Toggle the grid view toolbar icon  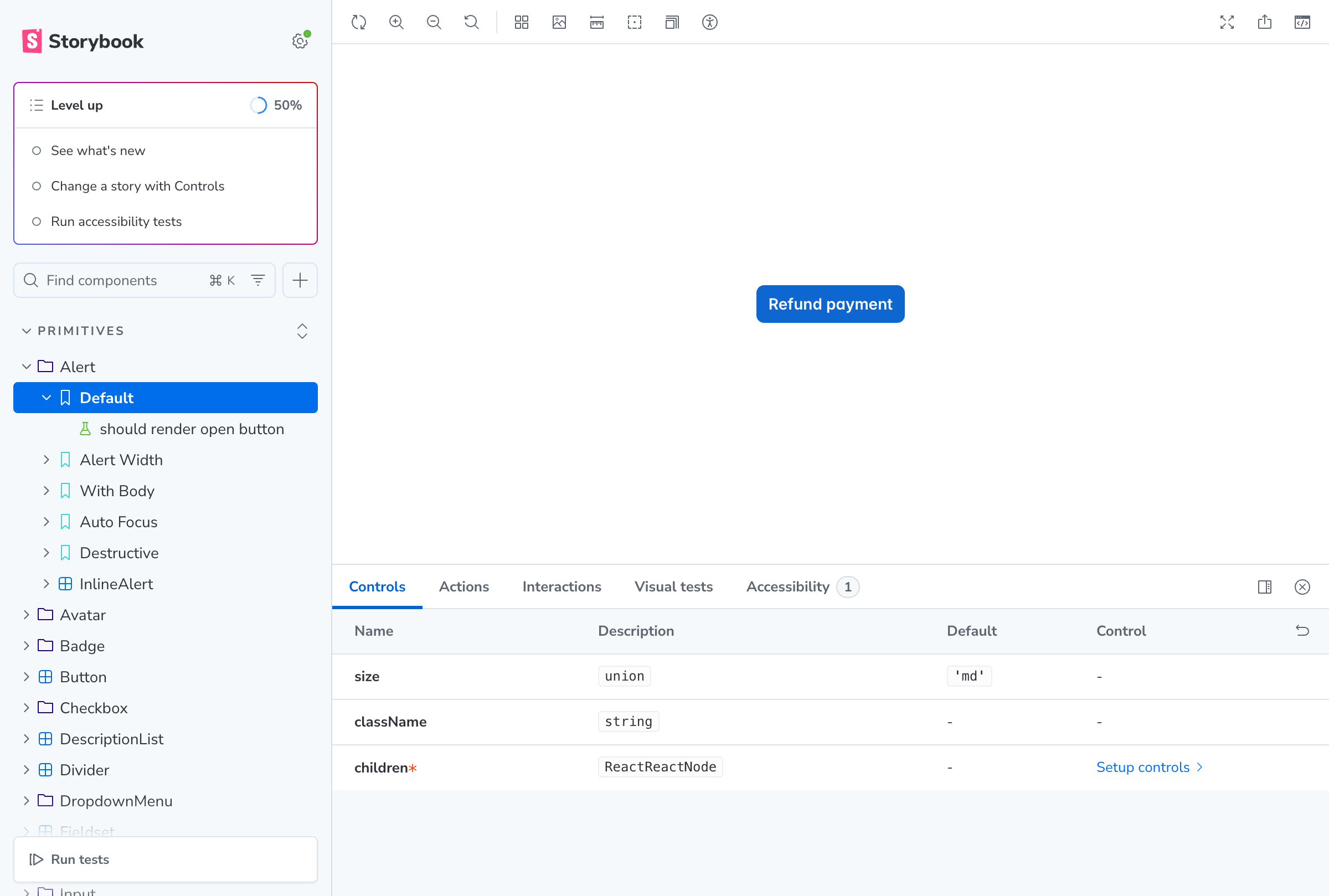tap(521, 22)
